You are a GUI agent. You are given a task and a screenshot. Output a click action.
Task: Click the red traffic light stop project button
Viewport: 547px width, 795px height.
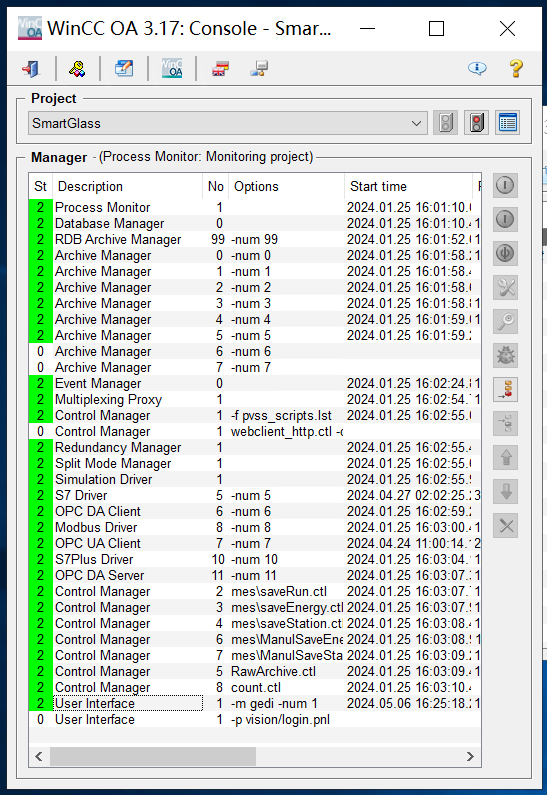point(477,123)
